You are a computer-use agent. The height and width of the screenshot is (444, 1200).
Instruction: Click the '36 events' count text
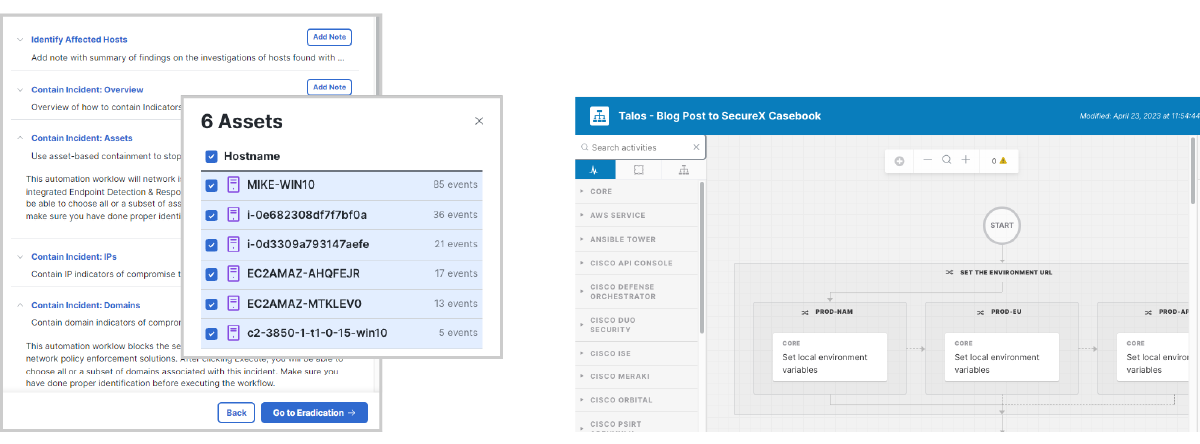pyautogui.click(x=455, y=215)
